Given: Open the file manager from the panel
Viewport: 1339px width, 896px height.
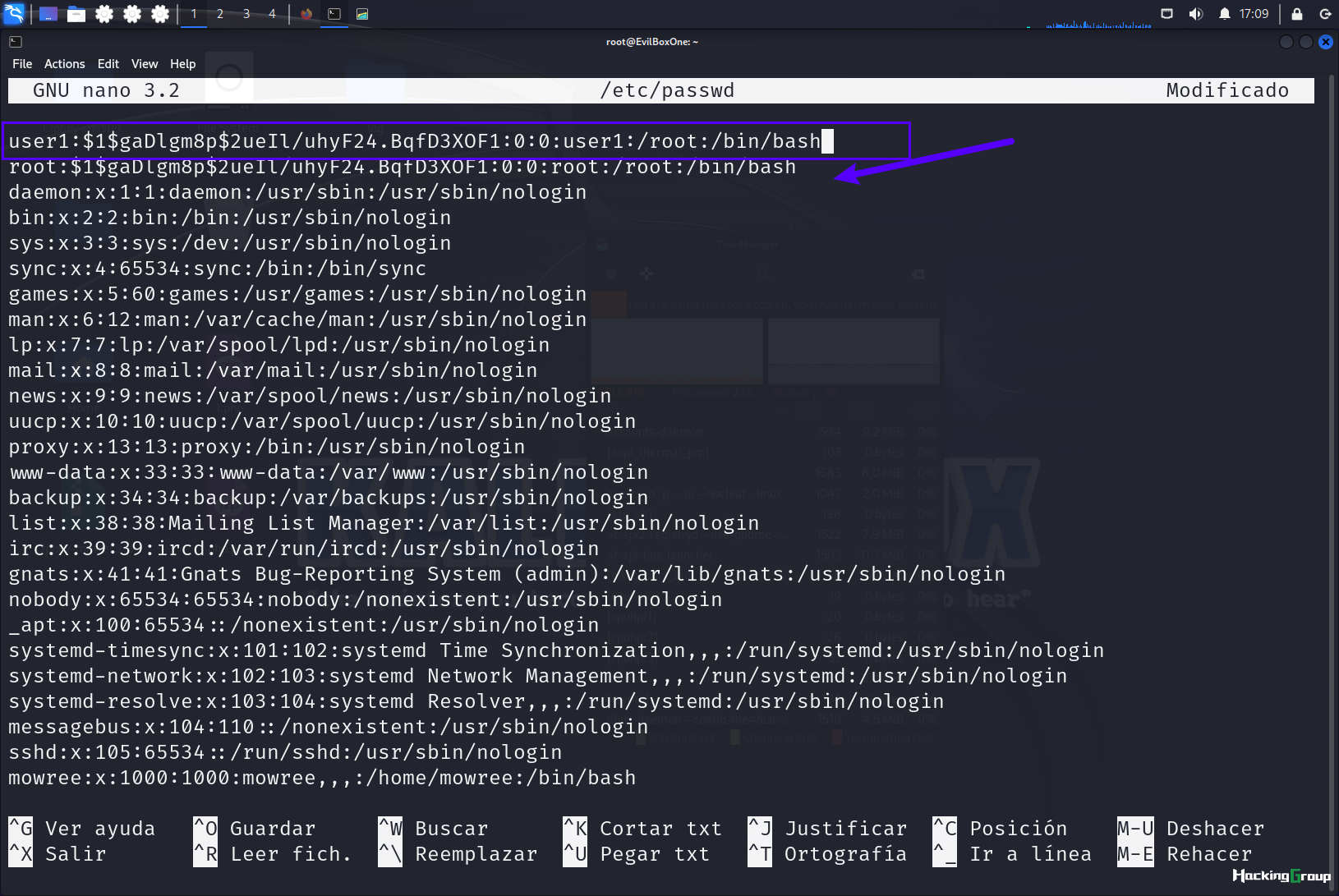Looking at the screenshot, I should [76, 14].
